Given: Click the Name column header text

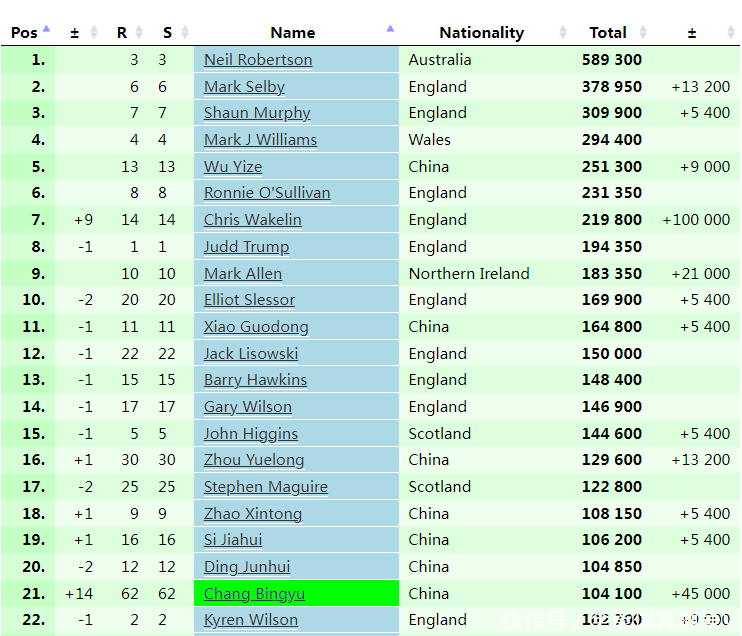Looking at the screenshot, I should (x=292, y=33).
